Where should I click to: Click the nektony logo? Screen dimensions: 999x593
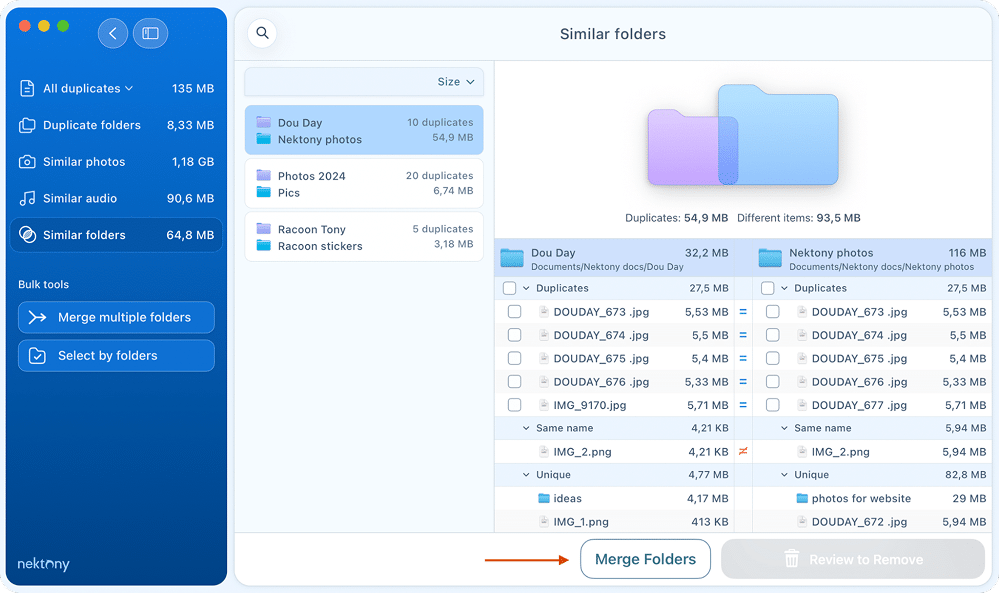43,564
